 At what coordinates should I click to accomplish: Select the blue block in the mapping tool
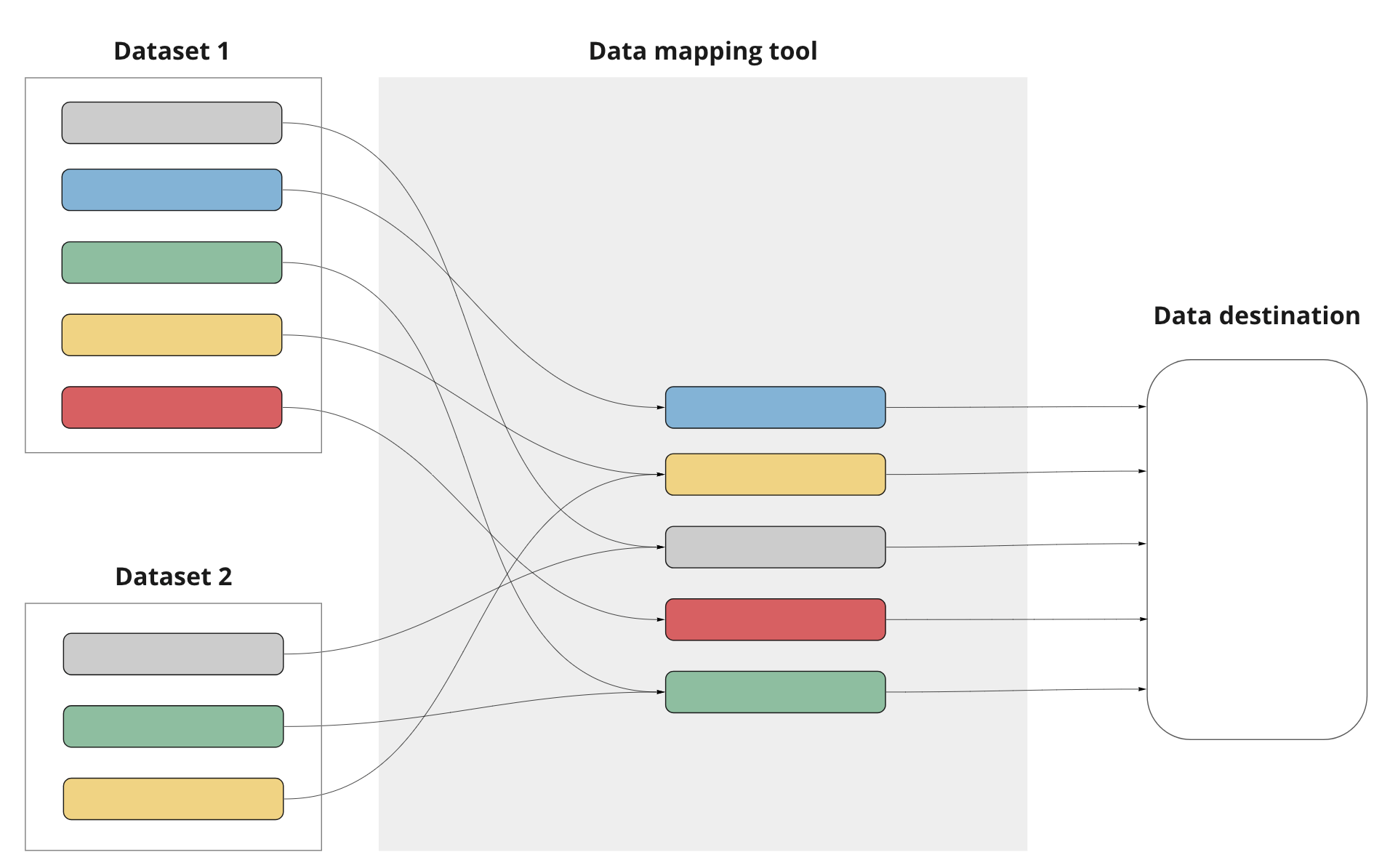[774, 408]
